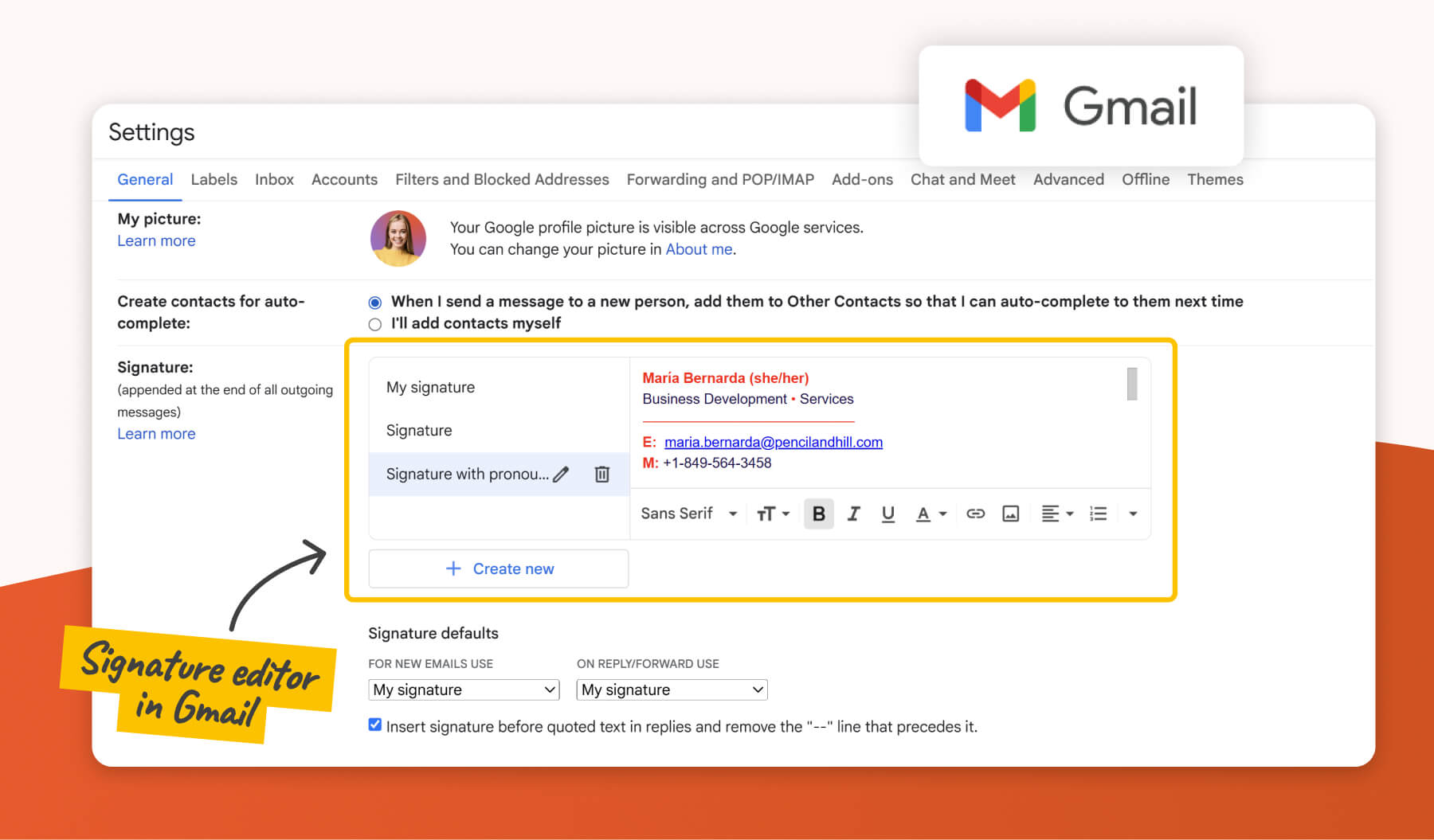Screen dimensions: 1434x840
Task: Click 'Business Development • Services' line
Action: tap(747, 399)
